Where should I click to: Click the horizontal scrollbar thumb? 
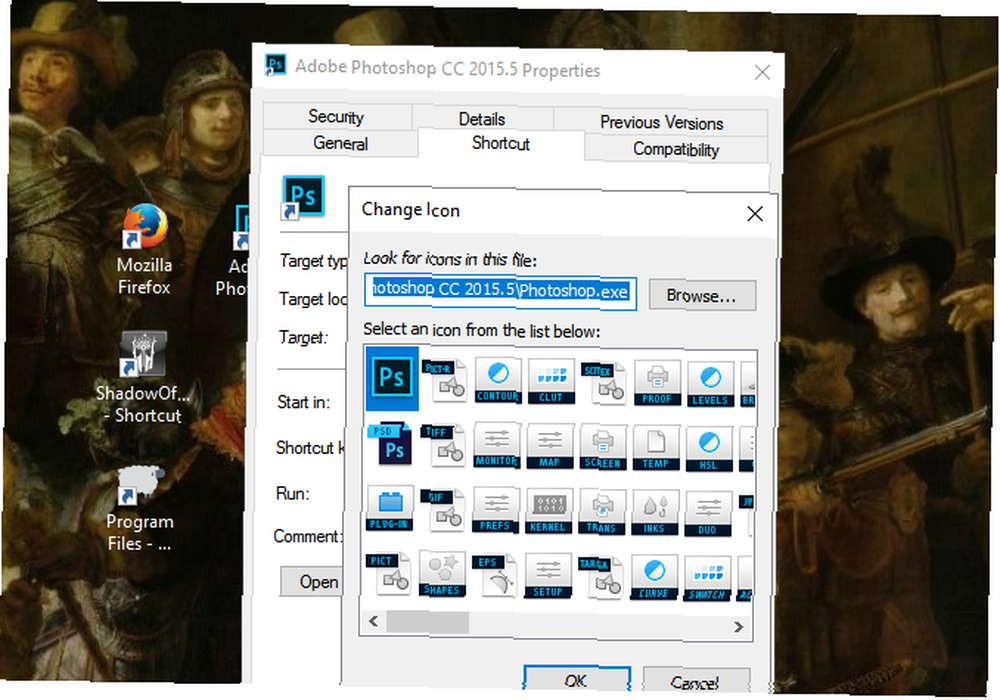pos(427,622)
